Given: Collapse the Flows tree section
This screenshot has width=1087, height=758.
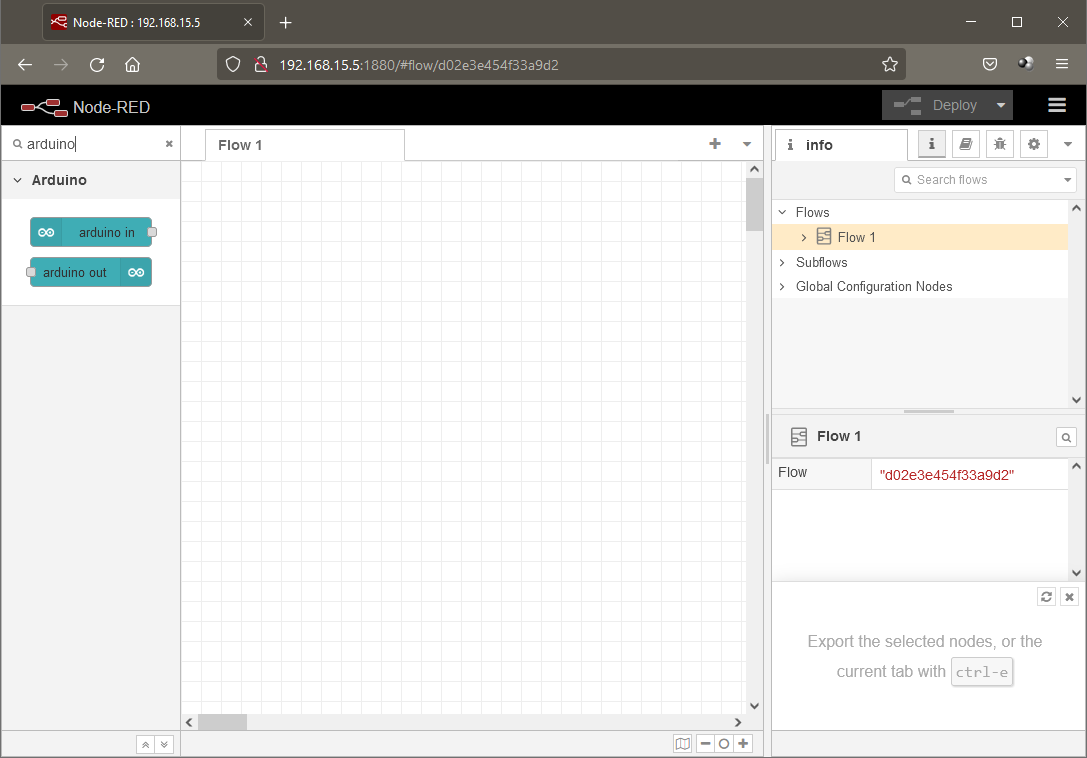Looking at the screenshot, I should click(783, 212).
